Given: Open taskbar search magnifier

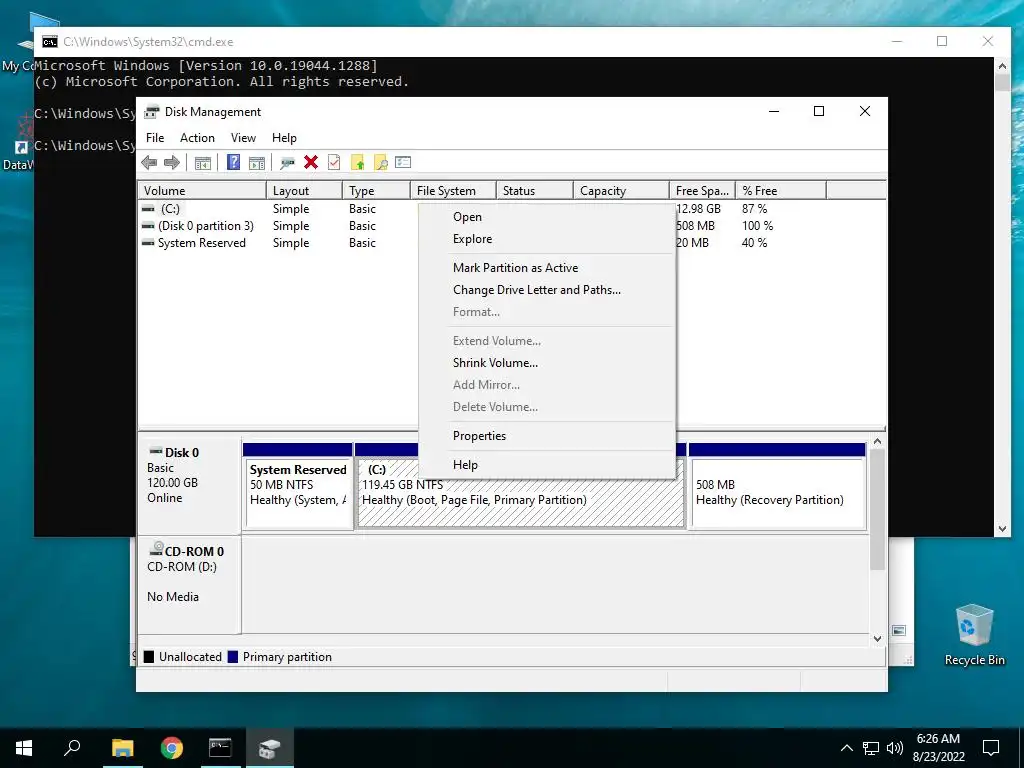Looking at the screenshot, I should (72, 748).
